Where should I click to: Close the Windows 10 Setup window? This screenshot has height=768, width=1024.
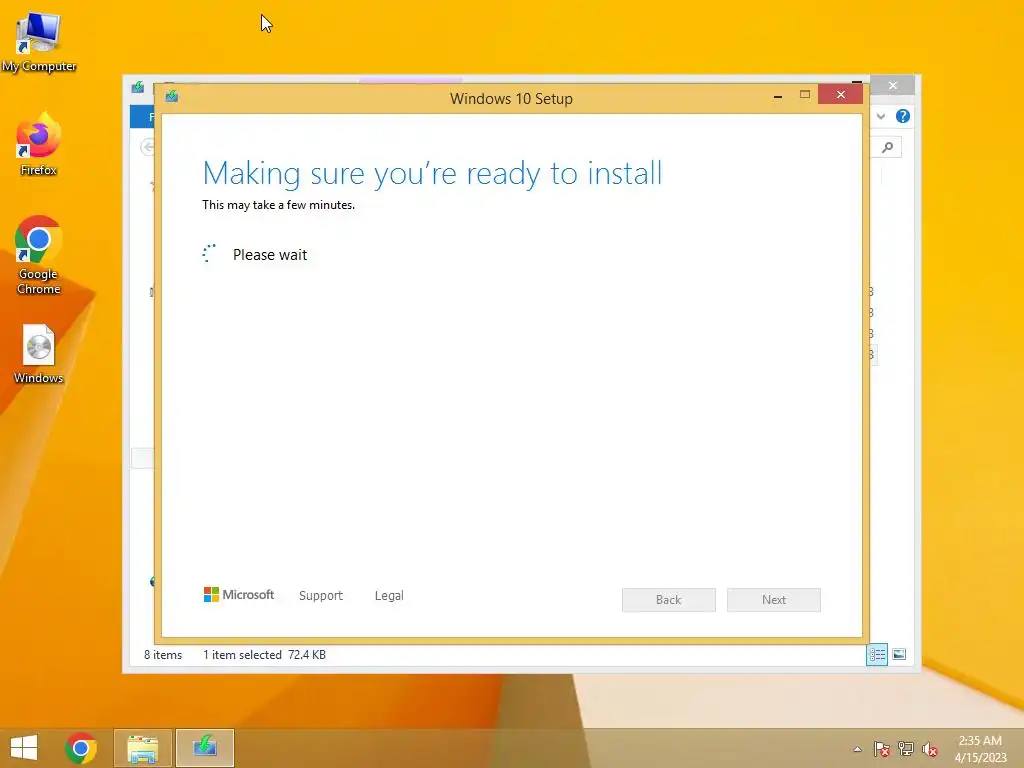(x=840, y=95)
